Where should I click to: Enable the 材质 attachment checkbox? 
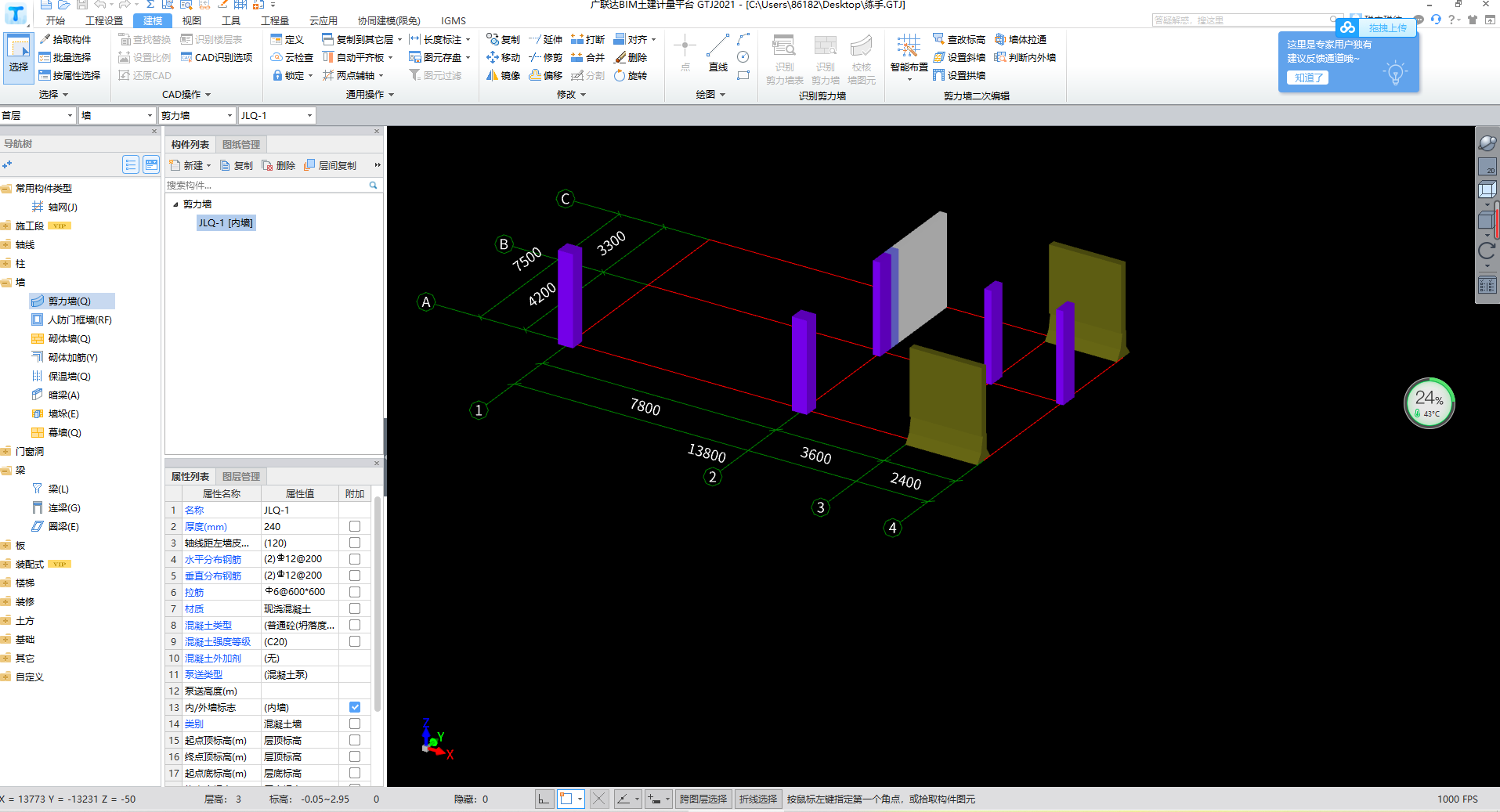(355, 608)
